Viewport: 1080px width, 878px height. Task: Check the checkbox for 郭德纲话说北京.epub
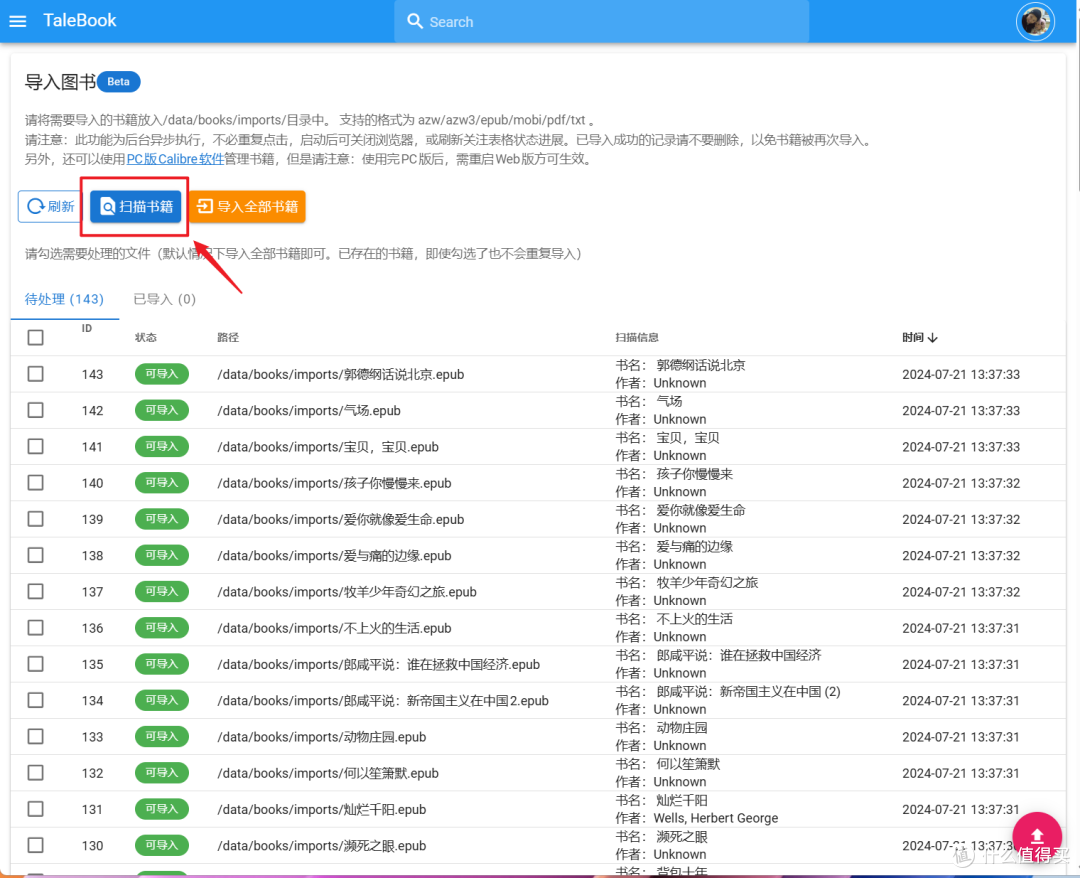(x=35, y=374)
